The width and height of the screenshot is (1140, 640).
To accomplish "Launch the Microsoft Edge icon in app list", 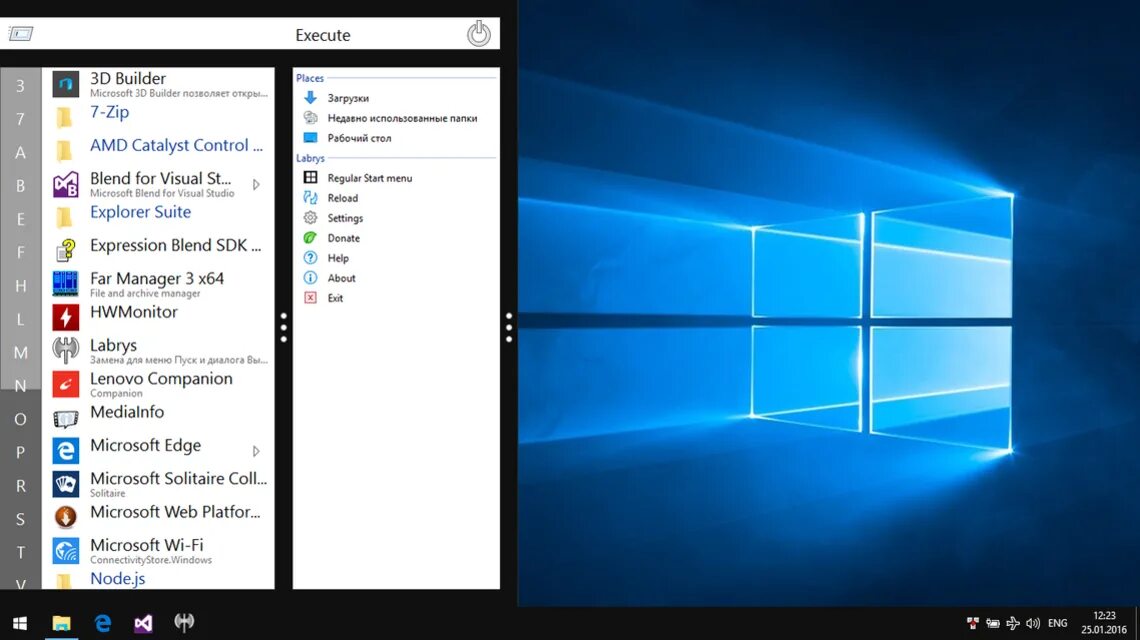I will point(65,451).
